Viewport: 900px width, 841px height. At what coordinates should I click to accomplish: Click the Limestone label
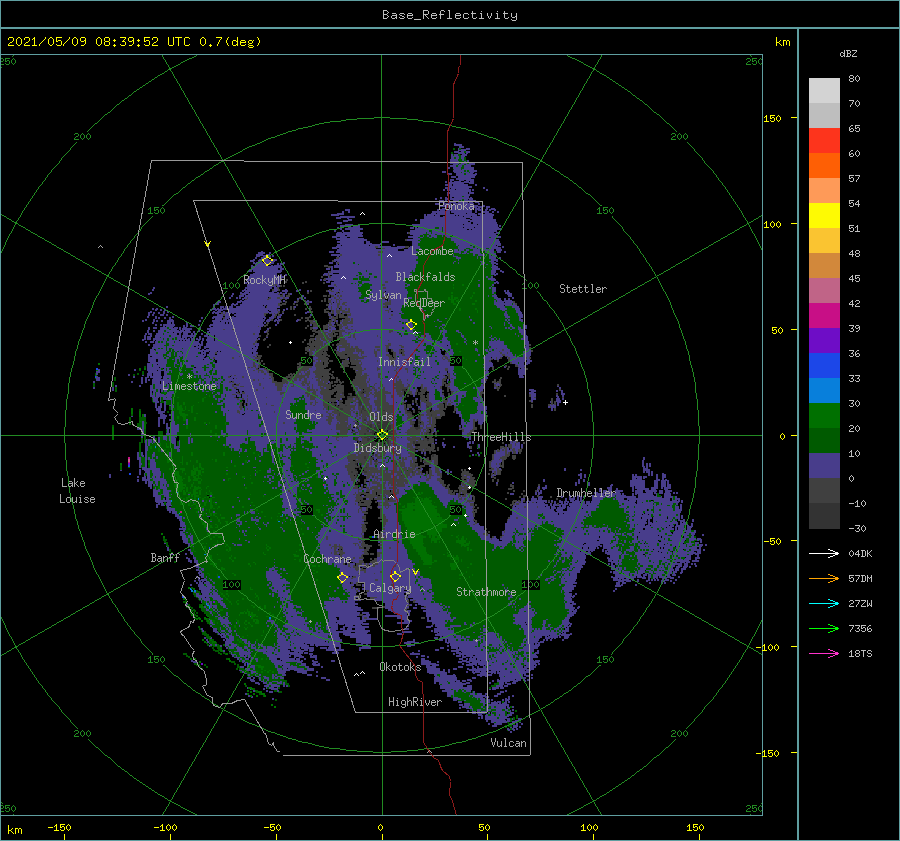click(x=189, y=386)
